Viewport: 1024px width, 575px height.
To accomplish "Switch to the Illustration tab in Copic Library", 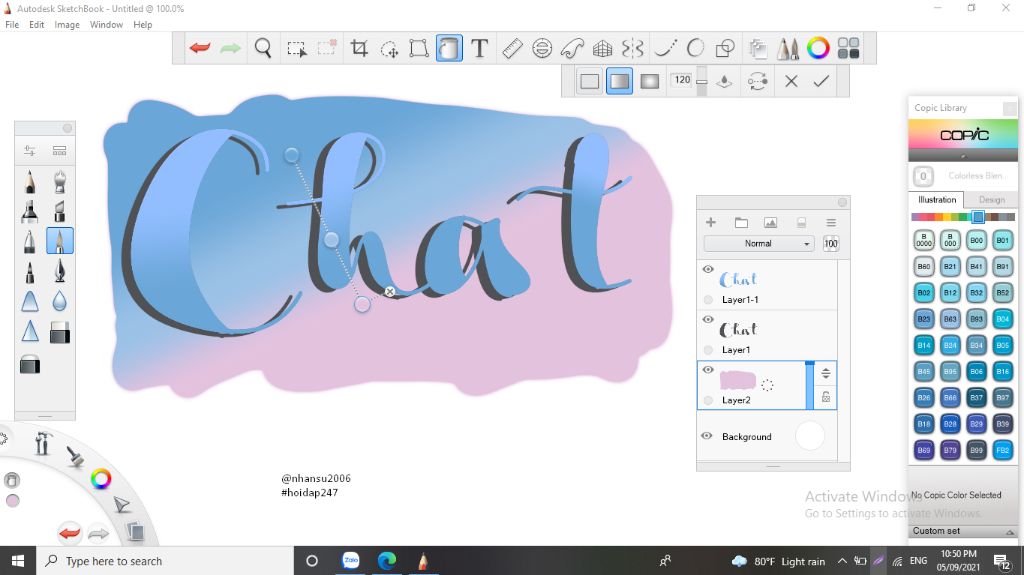I will point(936,199).
